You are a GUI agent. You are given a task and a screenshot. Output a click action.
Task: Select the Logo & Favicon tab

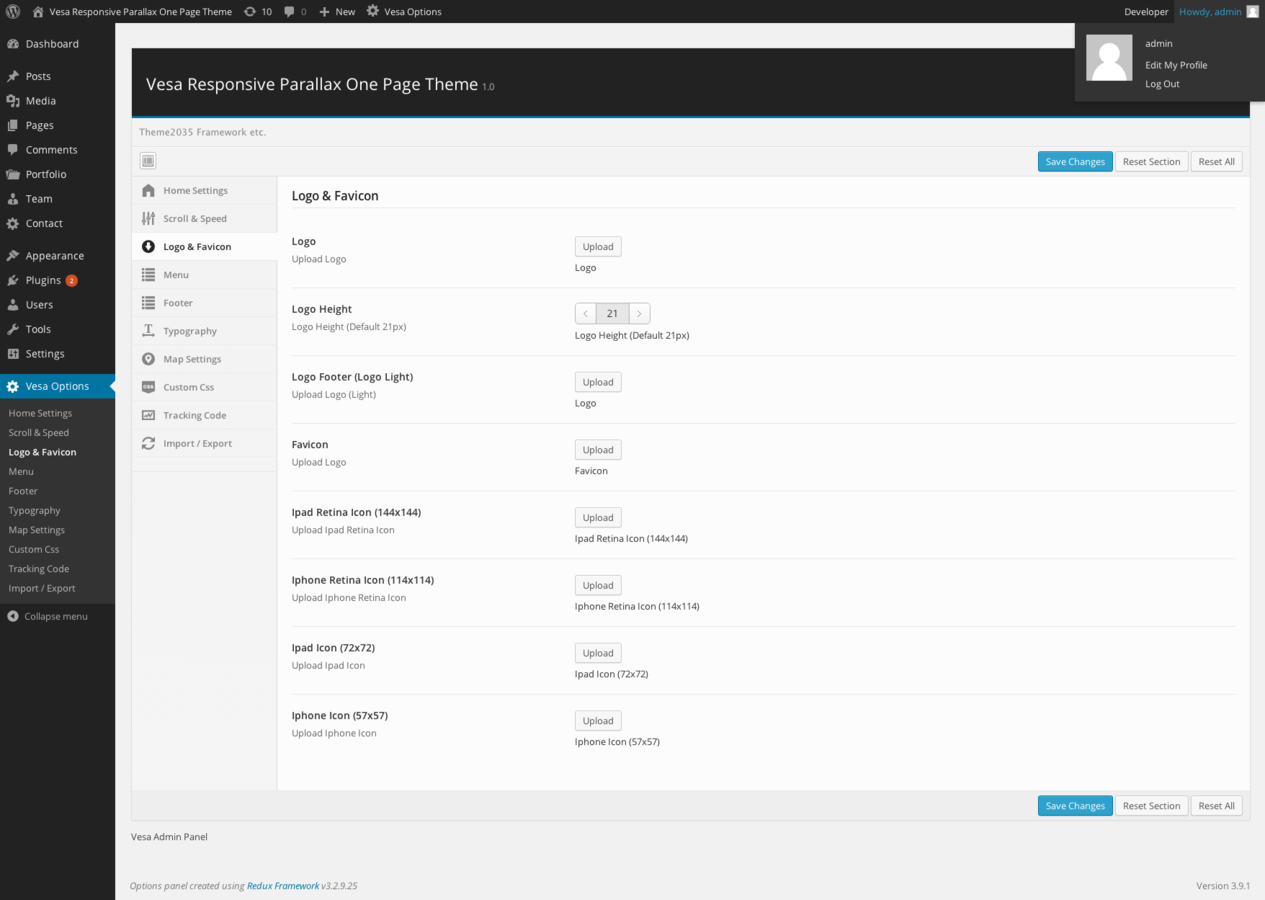click(x=204, y=247)
